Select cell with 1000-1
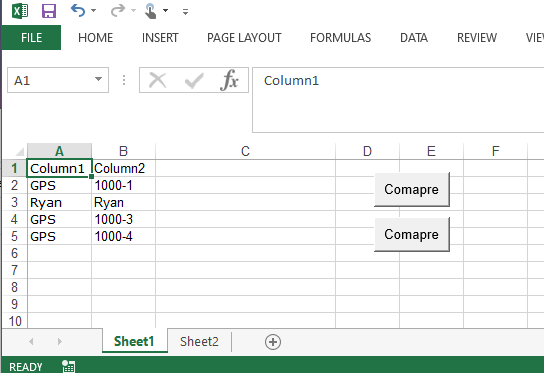544x373 pixels. (x=124, y=185)
